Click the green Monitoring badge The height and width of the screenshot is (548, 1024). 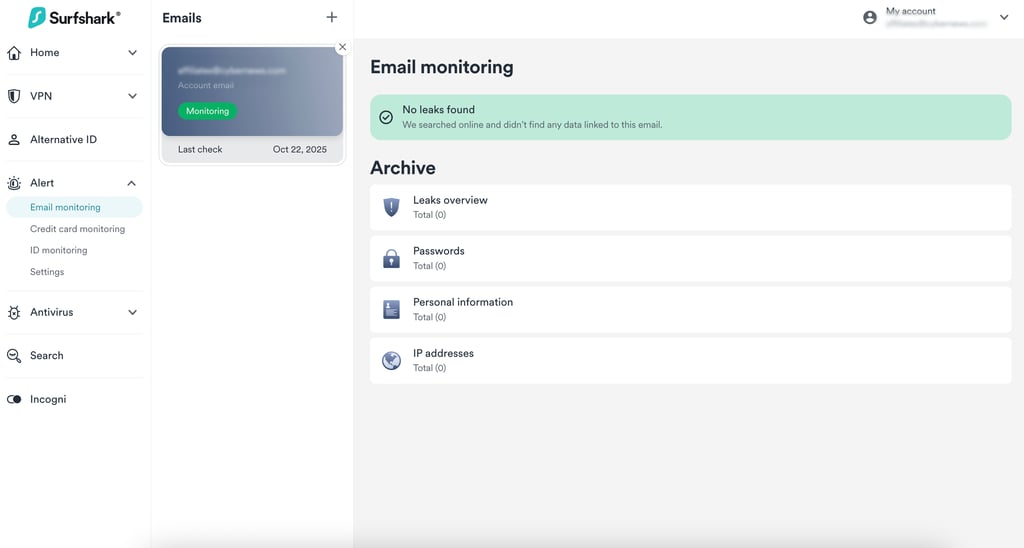click(207, 111)
